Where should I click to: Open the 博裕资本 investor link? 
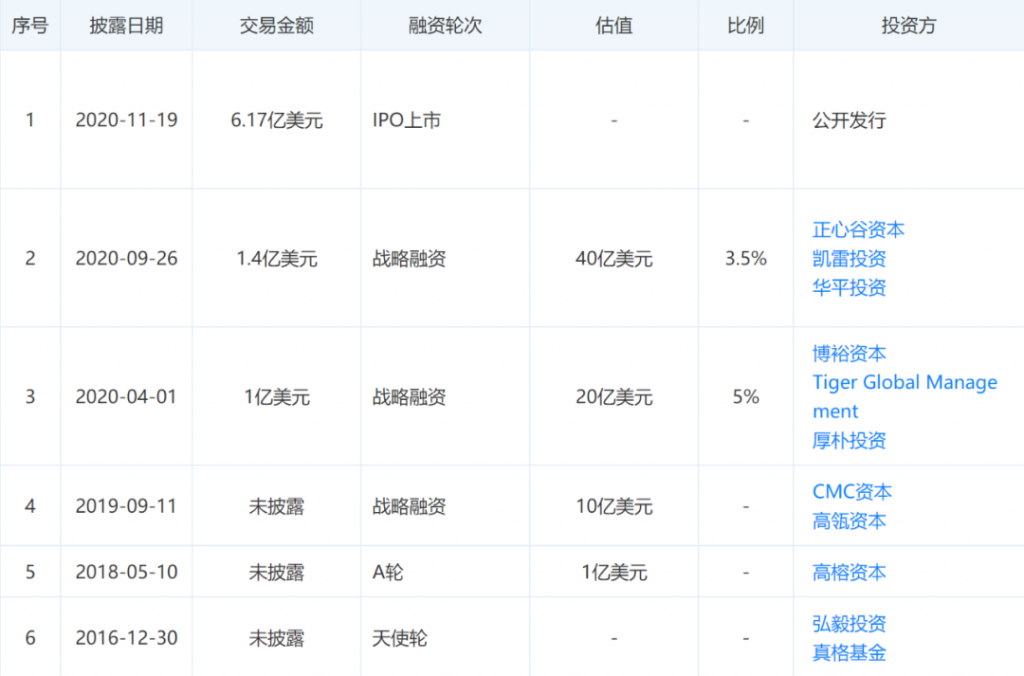[849, 353]
